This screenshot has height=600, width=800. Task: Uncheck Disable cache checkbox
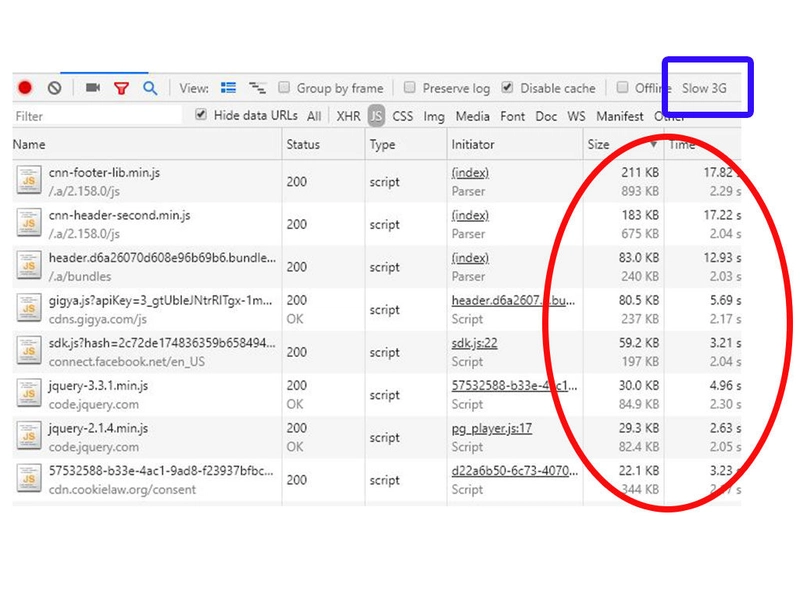507,87
